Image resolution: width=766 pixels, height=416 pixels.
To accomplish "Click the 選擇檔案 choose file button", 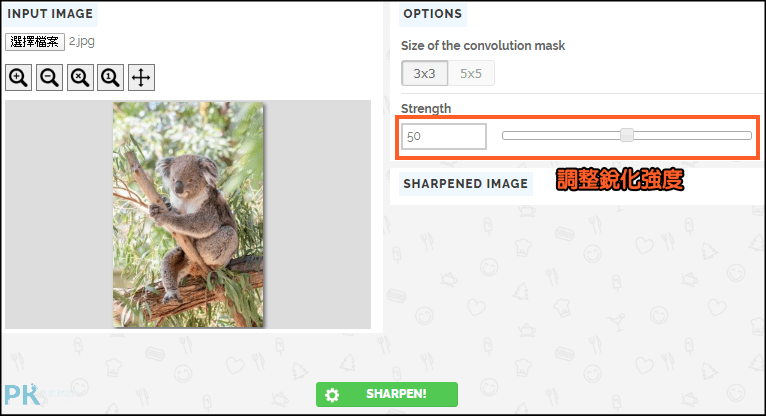I will click(x=35, y=42).
